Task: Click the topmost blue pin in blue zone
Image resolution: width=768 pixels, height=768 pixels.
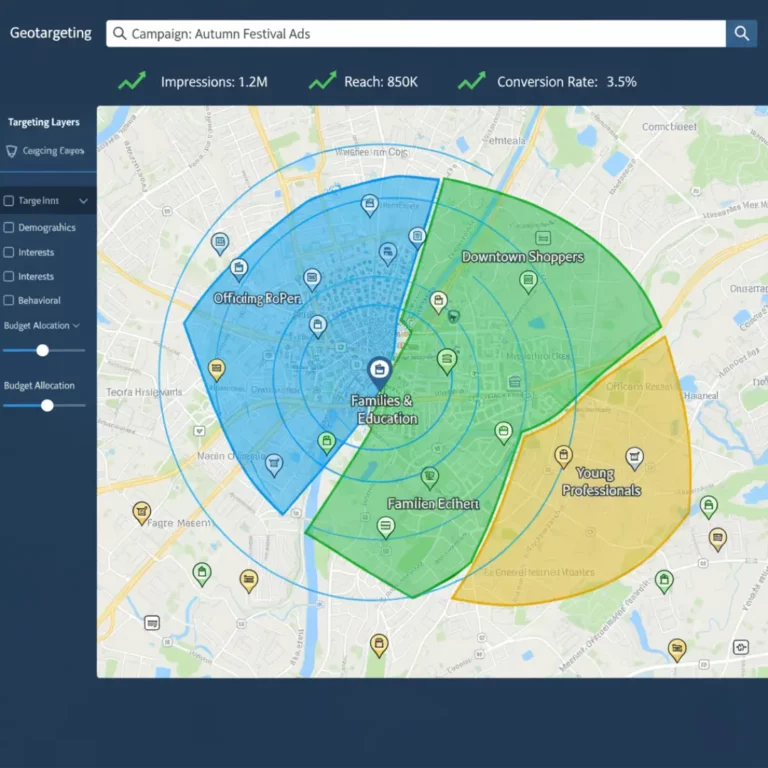Action: click(x=370, y=205)
